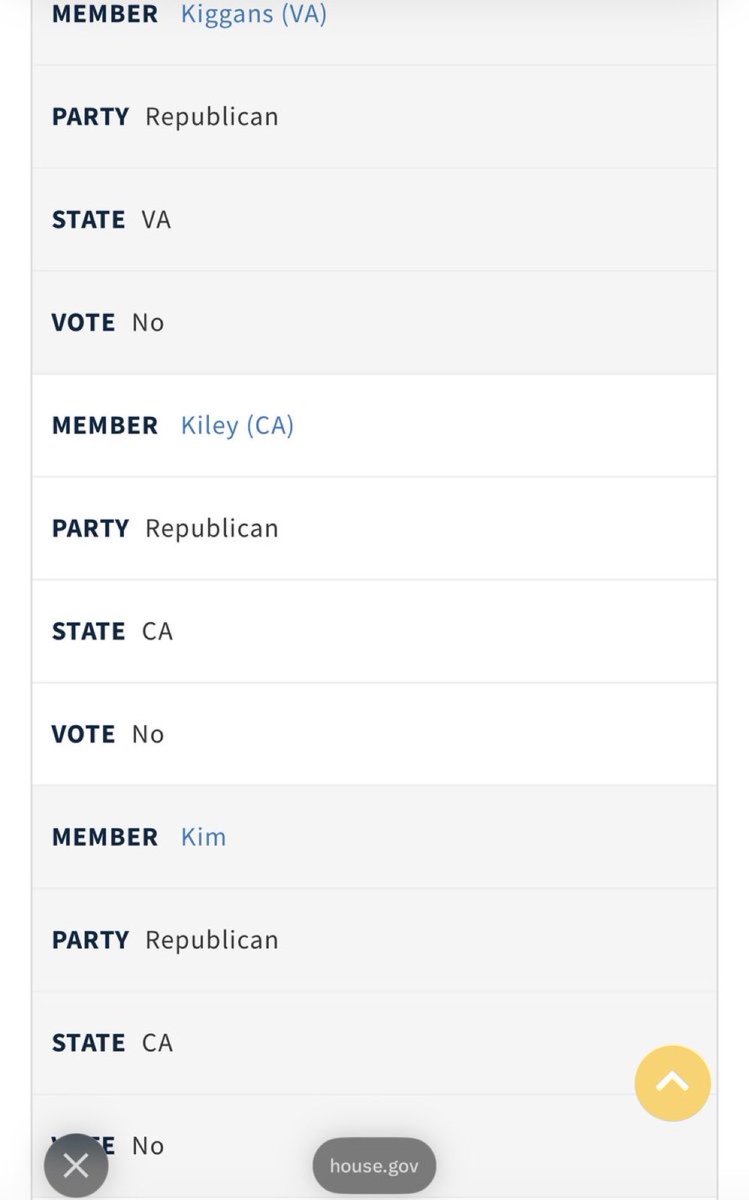Select Republican value in Kiggans' party row
The image size is (749, 1200).
[212, 117]
